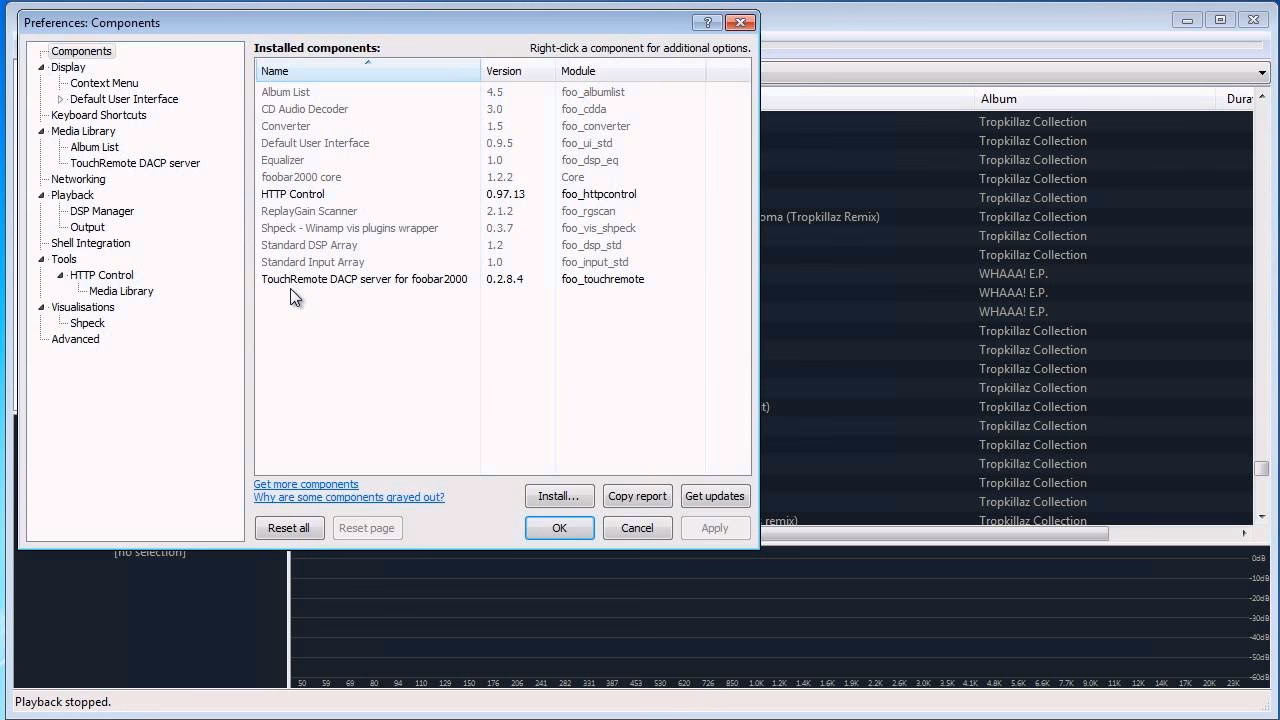Select DSP Manager under Playback

99,211
